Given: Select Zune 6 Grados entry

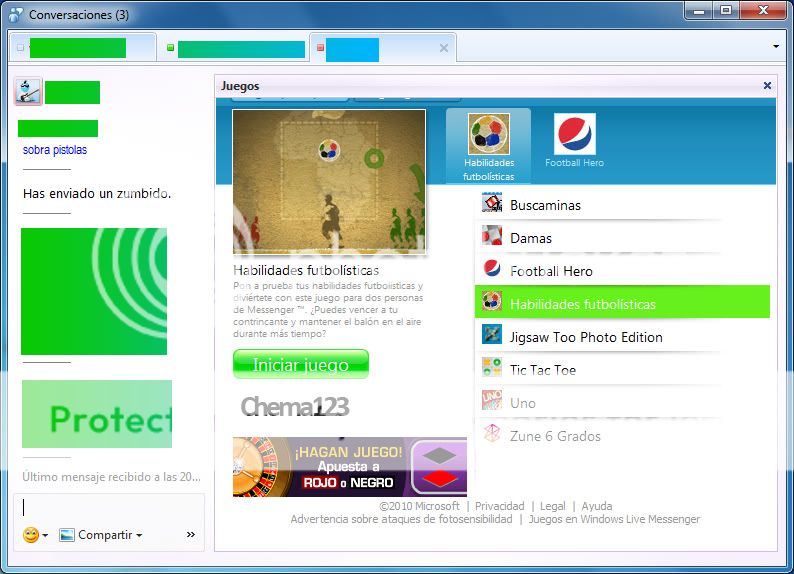Looking at the screenshot, I should (622, 435).
